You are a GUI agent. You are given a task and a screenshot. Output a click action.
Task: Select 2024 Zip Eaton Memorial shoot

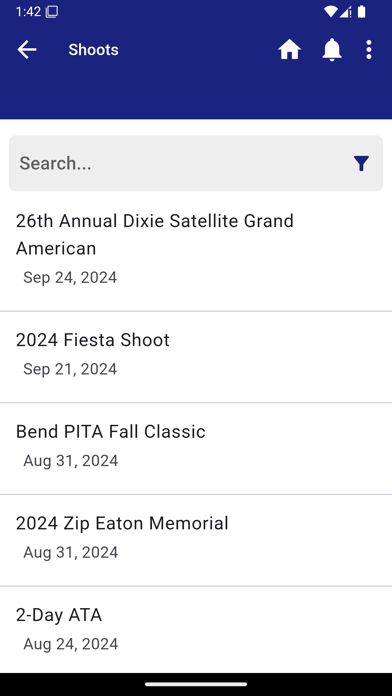click(x=196, y=540)
